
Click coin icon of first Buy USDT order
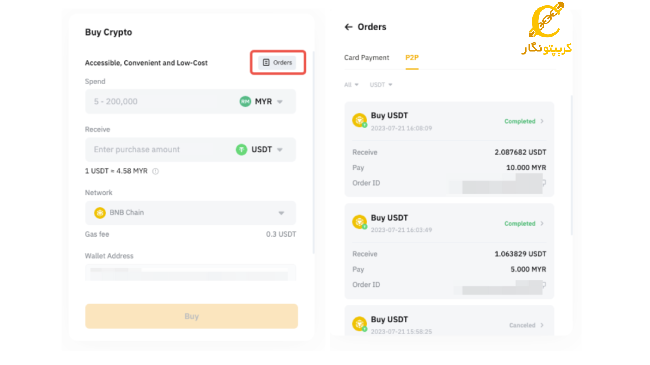[x=359, y=120]
